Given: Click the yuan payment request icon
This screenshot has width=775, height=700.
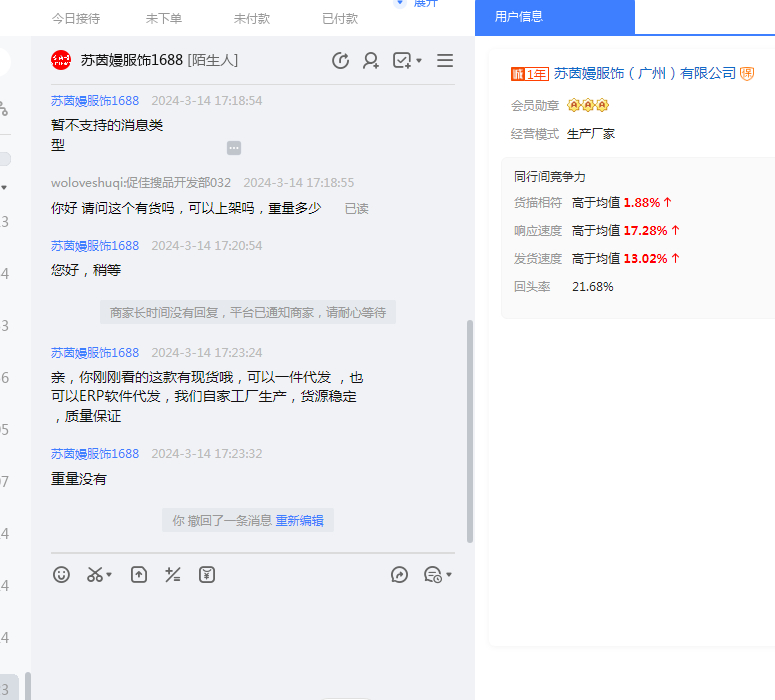Looking at the screenshot, I should pyautogui.click(x=207, y=575).
